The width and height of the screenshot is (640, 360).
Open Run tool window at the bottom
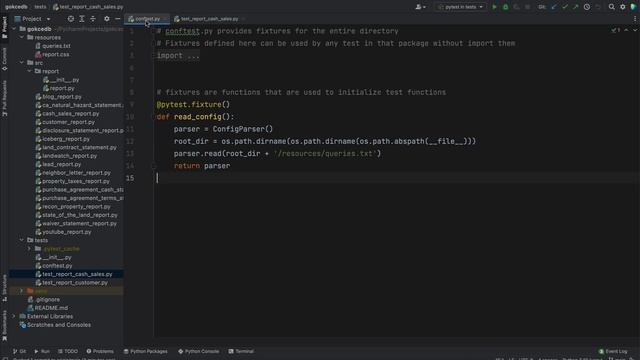point(42,351)
